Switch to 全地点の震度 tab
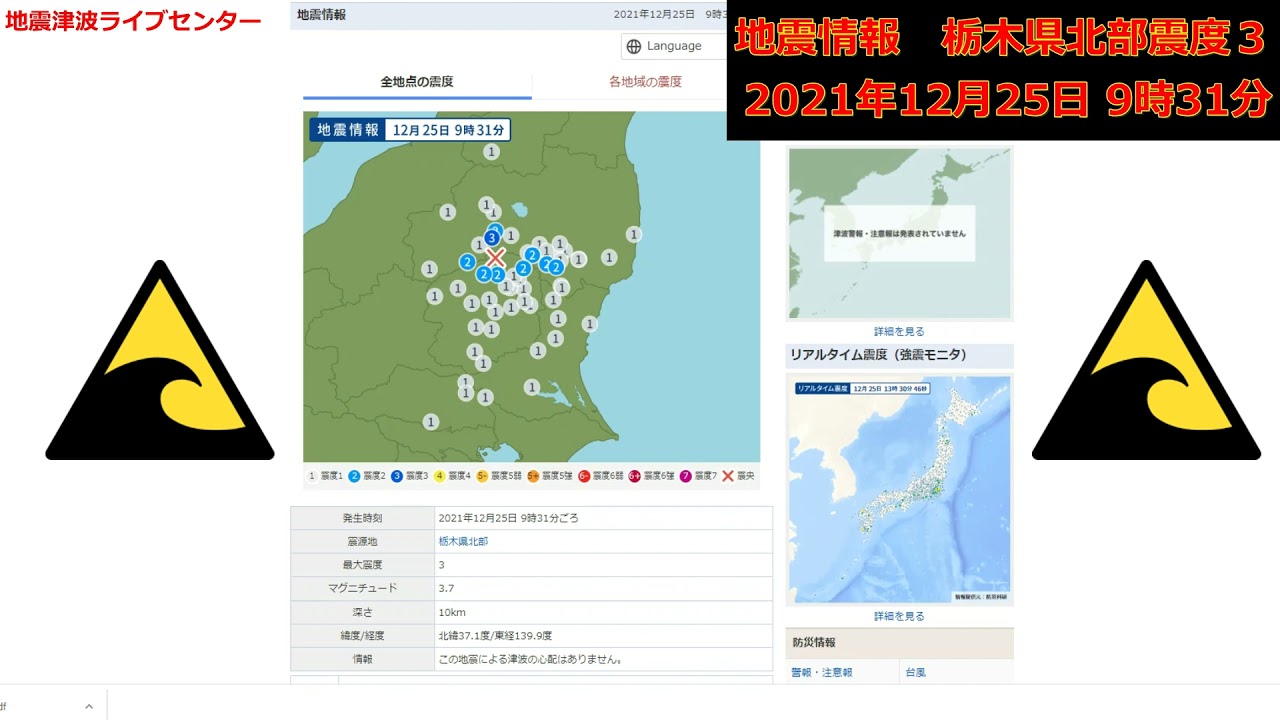The width and height of the screenshot is (1280, 720). pos(417,82)
